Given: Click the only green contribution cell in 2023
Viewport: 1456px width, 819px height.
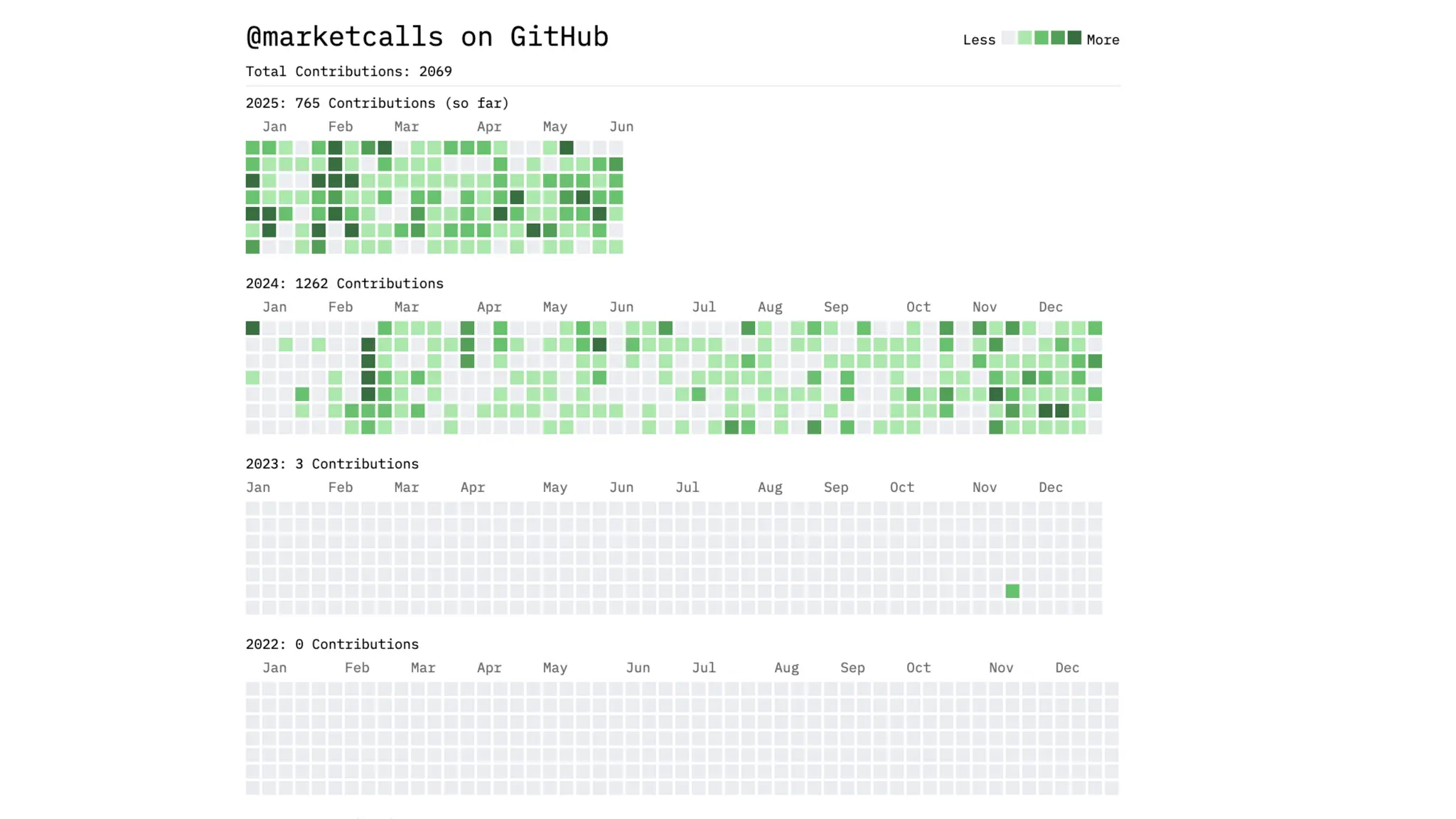Looking at the screenshot, I should coord(1012,591).
